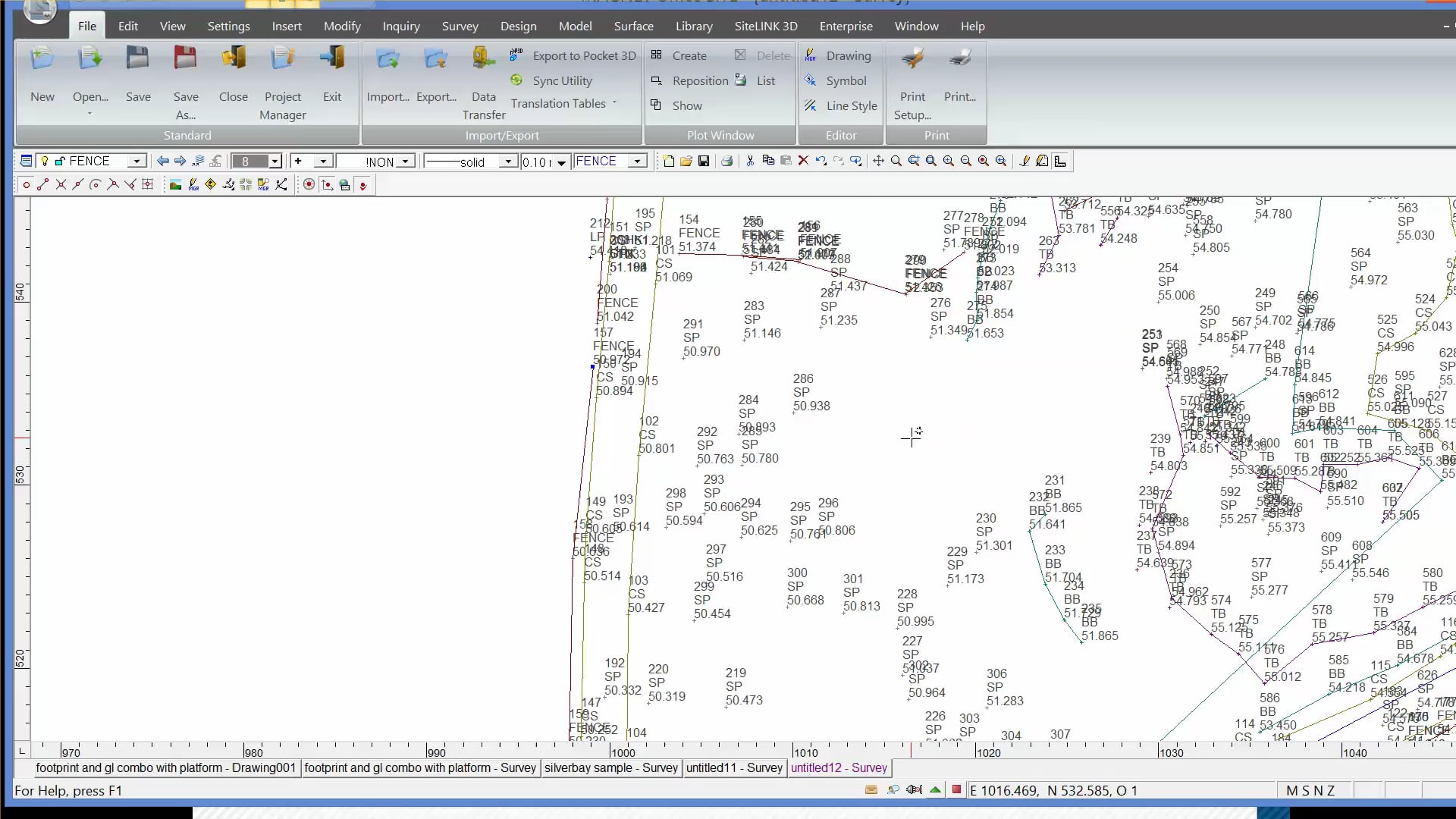Activate the Pan tool with four arrows
The height and width of the screenshot is (819, 1456).
(x=877, y=161)
